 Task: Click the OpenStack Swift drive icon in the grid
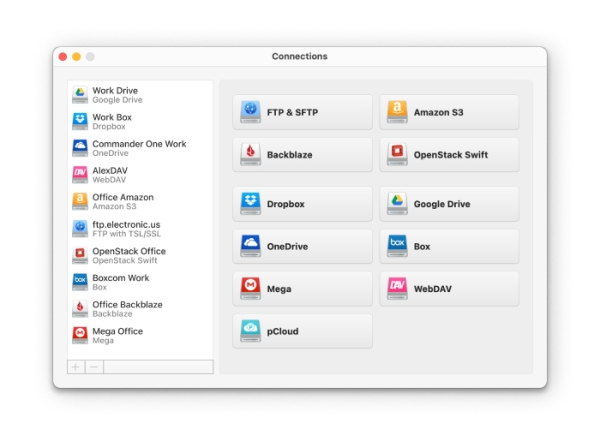point(397,154)
